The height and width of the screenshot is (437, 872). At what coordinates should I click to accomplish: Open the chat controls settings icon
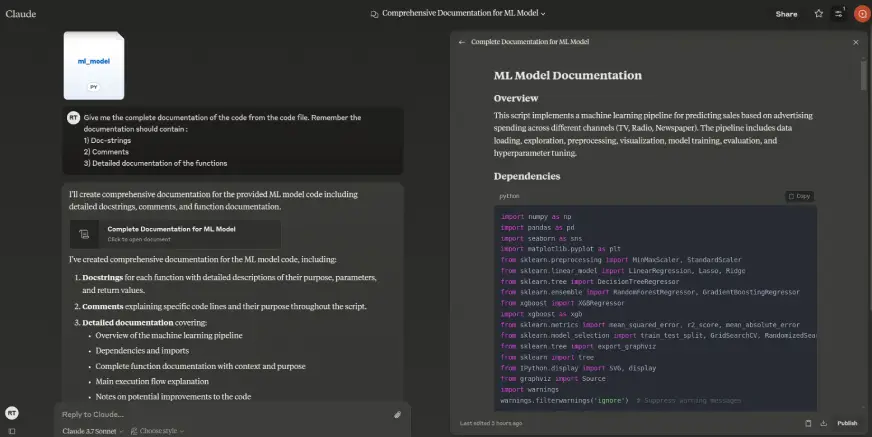click(x=839, y=14)
